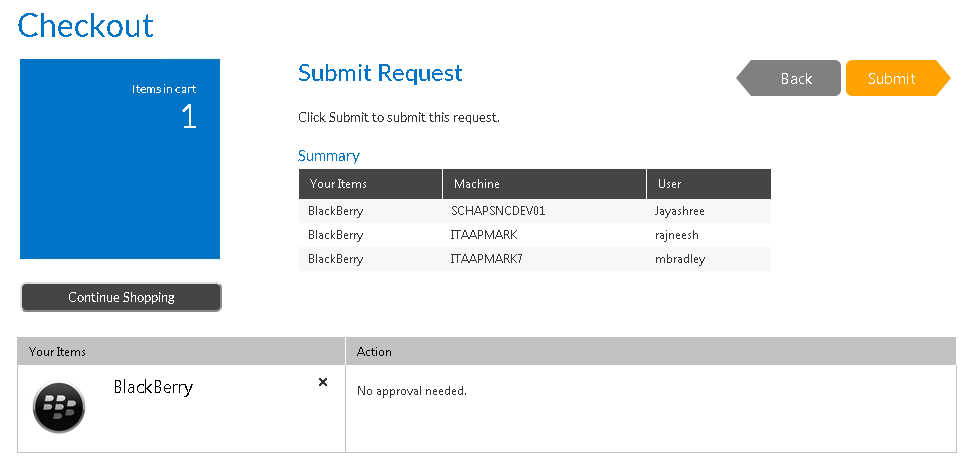Viewport: 961px width, 458px height.
Task: Click the Continue Shopping button
Action: [121, 297]
